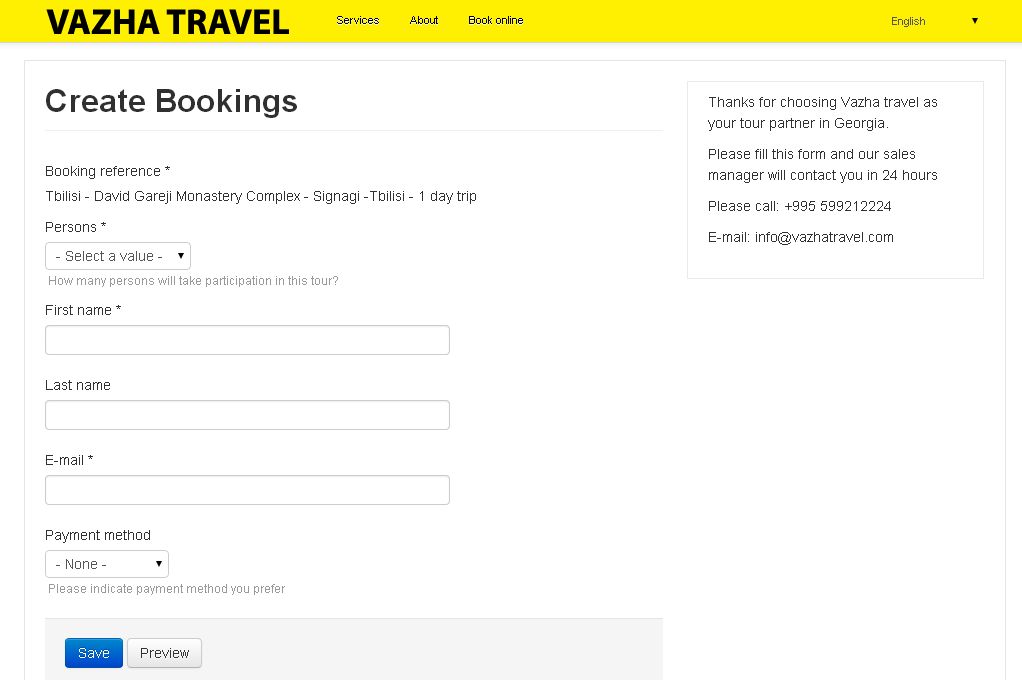Click into the Last name field
The width and height of the screenshot is (1022, 680).
click(x=247, y=415)
